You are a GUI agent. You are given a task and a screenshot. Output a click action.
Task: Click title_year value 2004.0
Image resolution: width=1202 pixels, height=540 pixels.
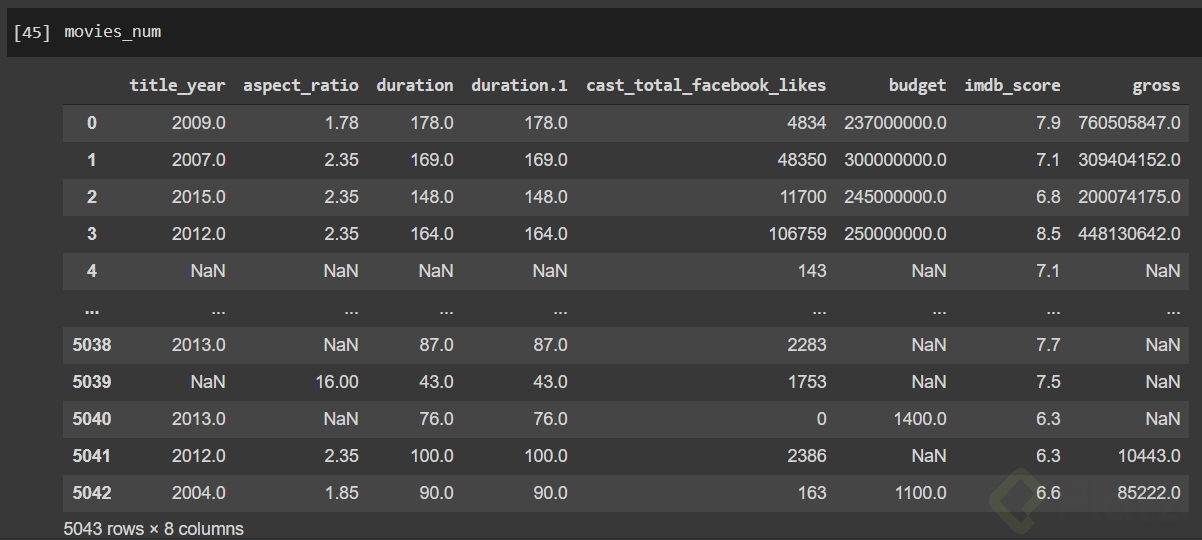point(198,492)
